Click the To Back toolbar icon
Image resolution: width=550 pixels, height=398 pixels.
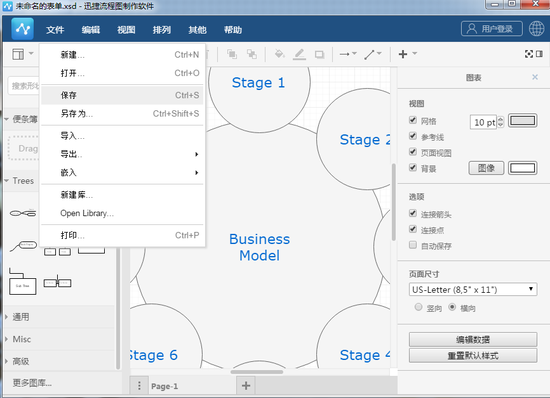[251, 54]
